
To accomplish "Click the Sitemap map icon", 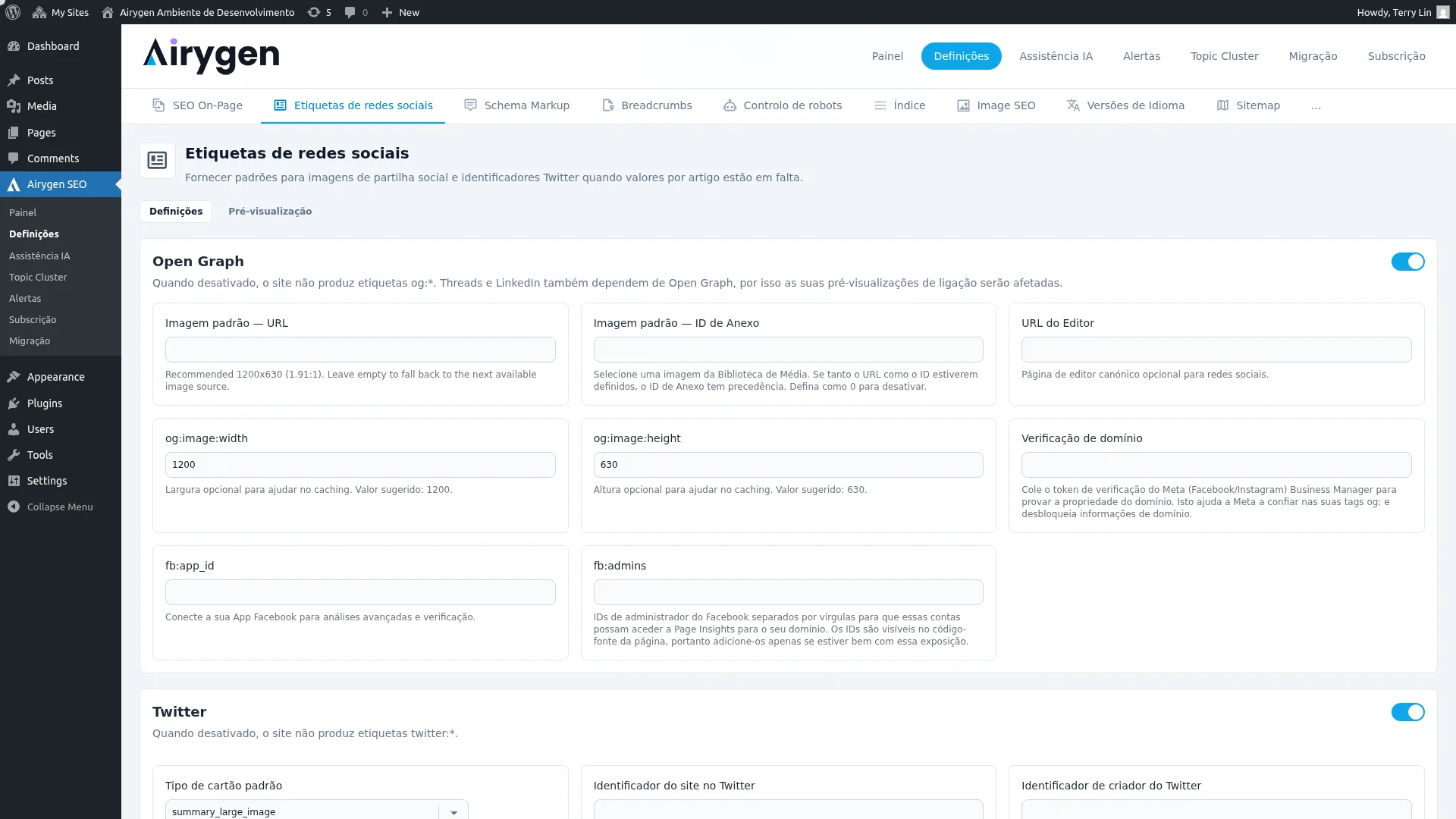I will click(1222, 105).
